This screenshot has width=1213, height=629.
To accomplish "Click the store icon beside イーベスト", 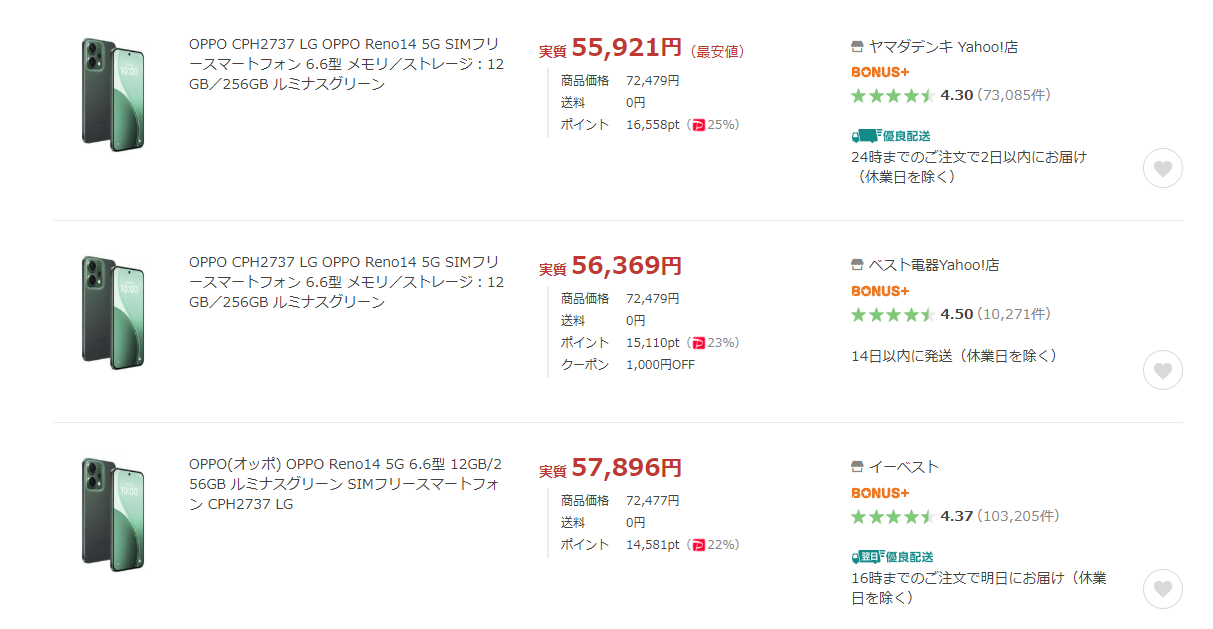I will [x=857, y=467].
